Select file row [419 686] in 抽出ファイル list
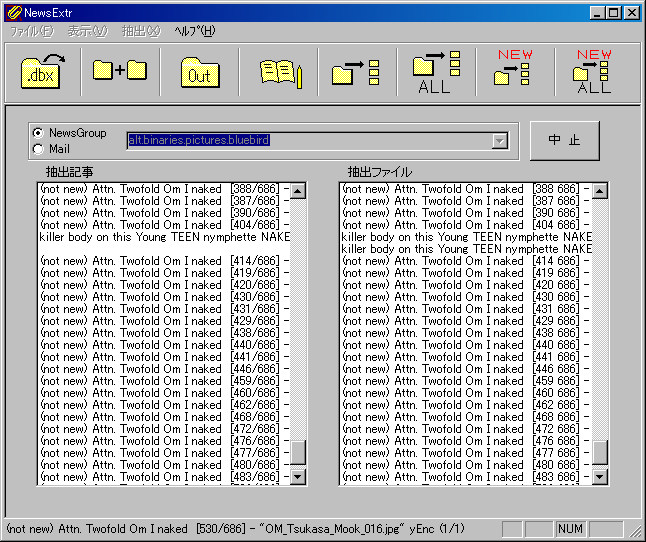The height and width of the screenshot is (542, 646). [466, 273]
